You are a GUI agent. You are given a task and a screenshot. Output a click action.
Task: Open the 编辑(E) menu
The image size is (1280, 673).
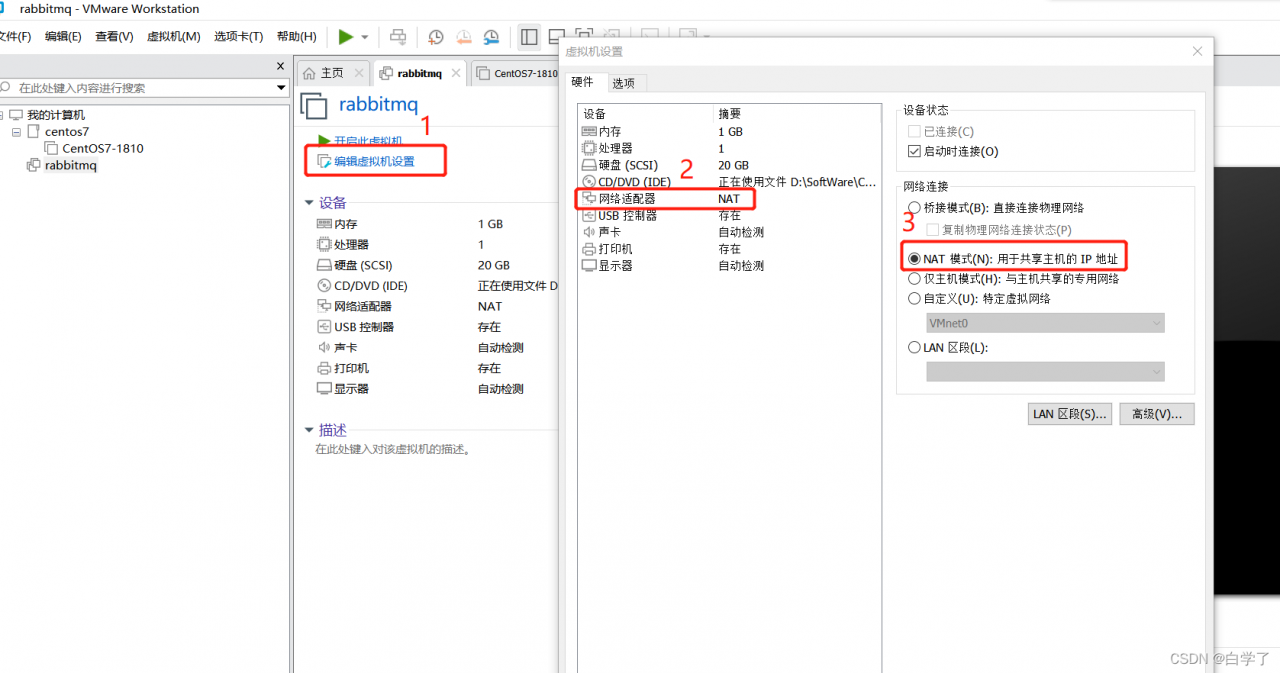[63, 37]
